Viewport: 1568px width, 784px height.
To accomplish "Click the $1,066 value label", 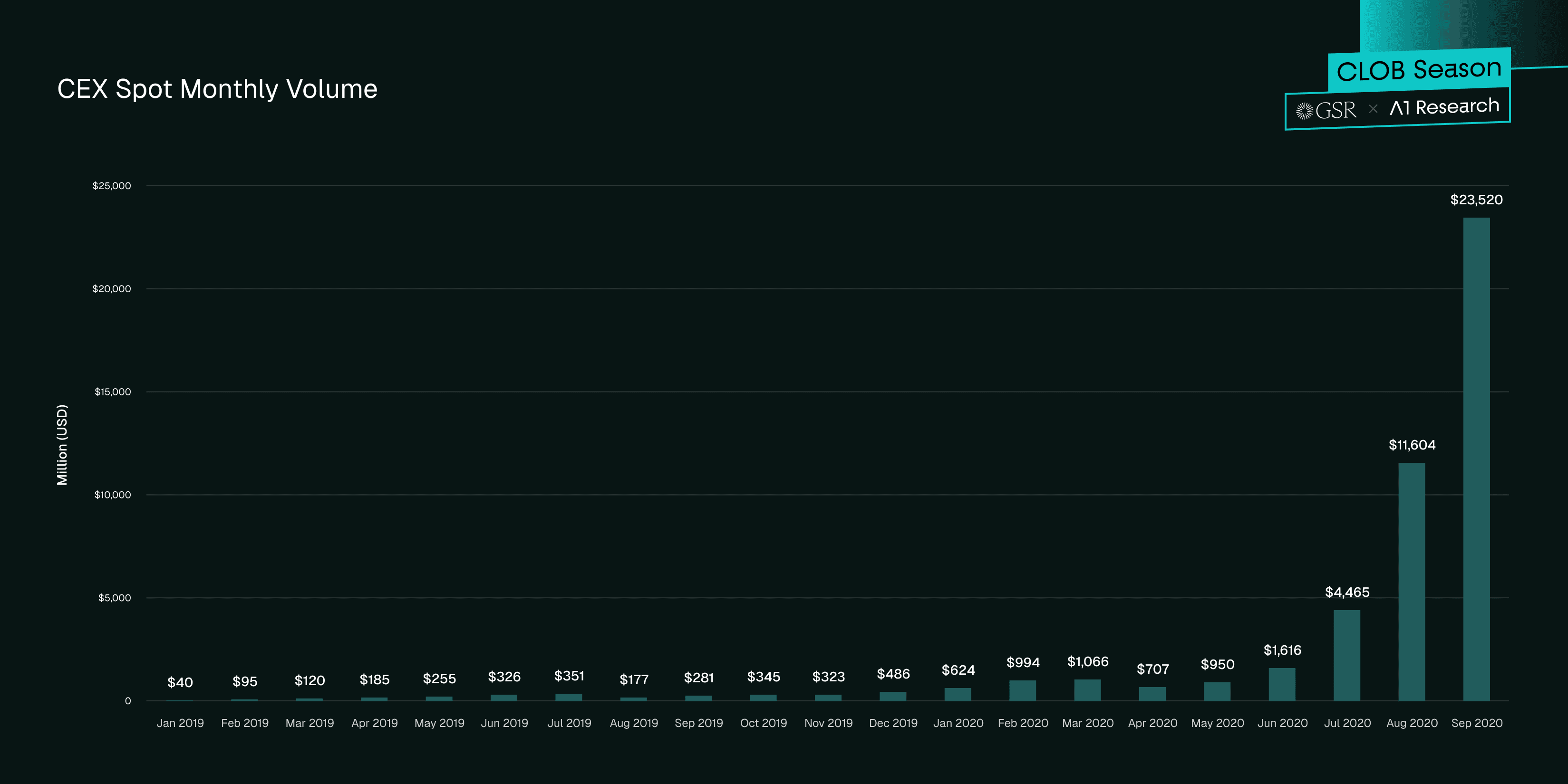I will (1088, 662).
